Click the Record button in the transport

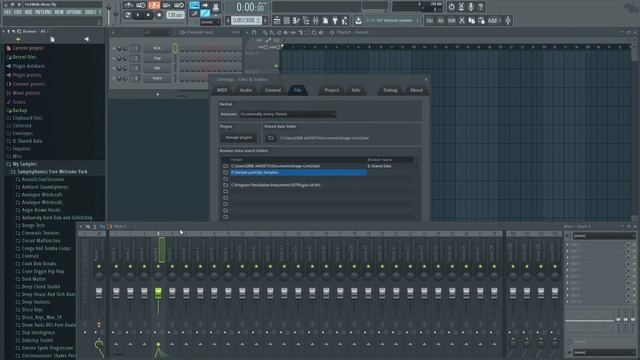[159, 15]
